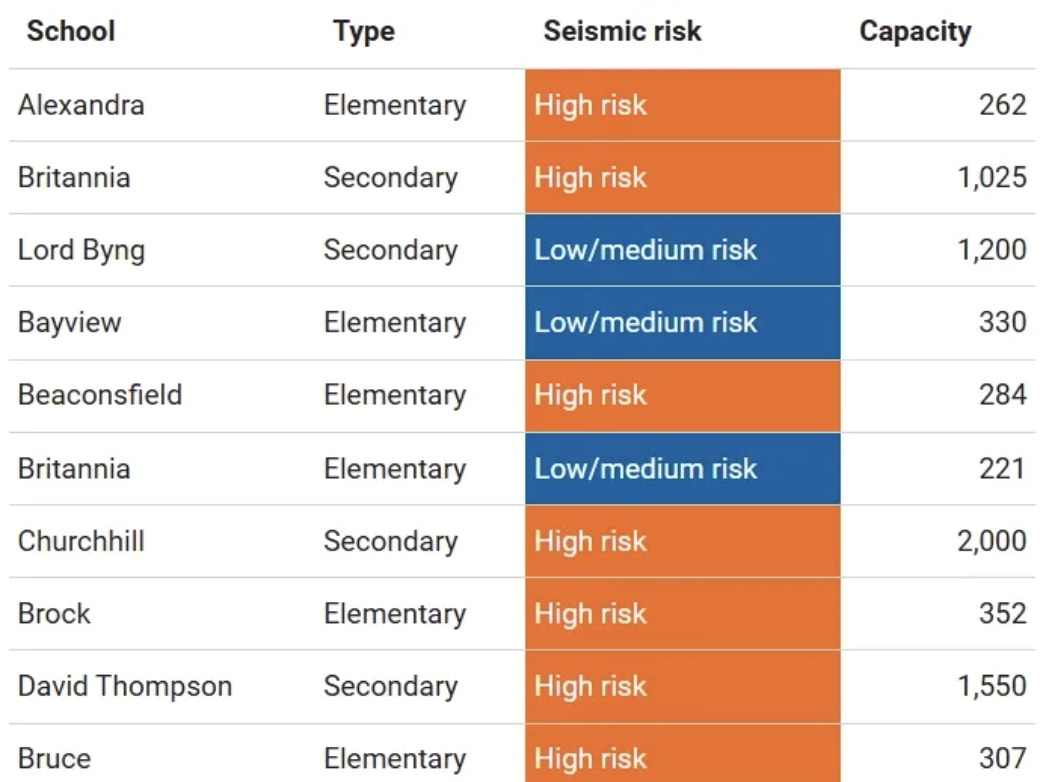This screenshot has width=1050, height=782.
Task: Select the Alexandra school name
Action: (81, 105)
